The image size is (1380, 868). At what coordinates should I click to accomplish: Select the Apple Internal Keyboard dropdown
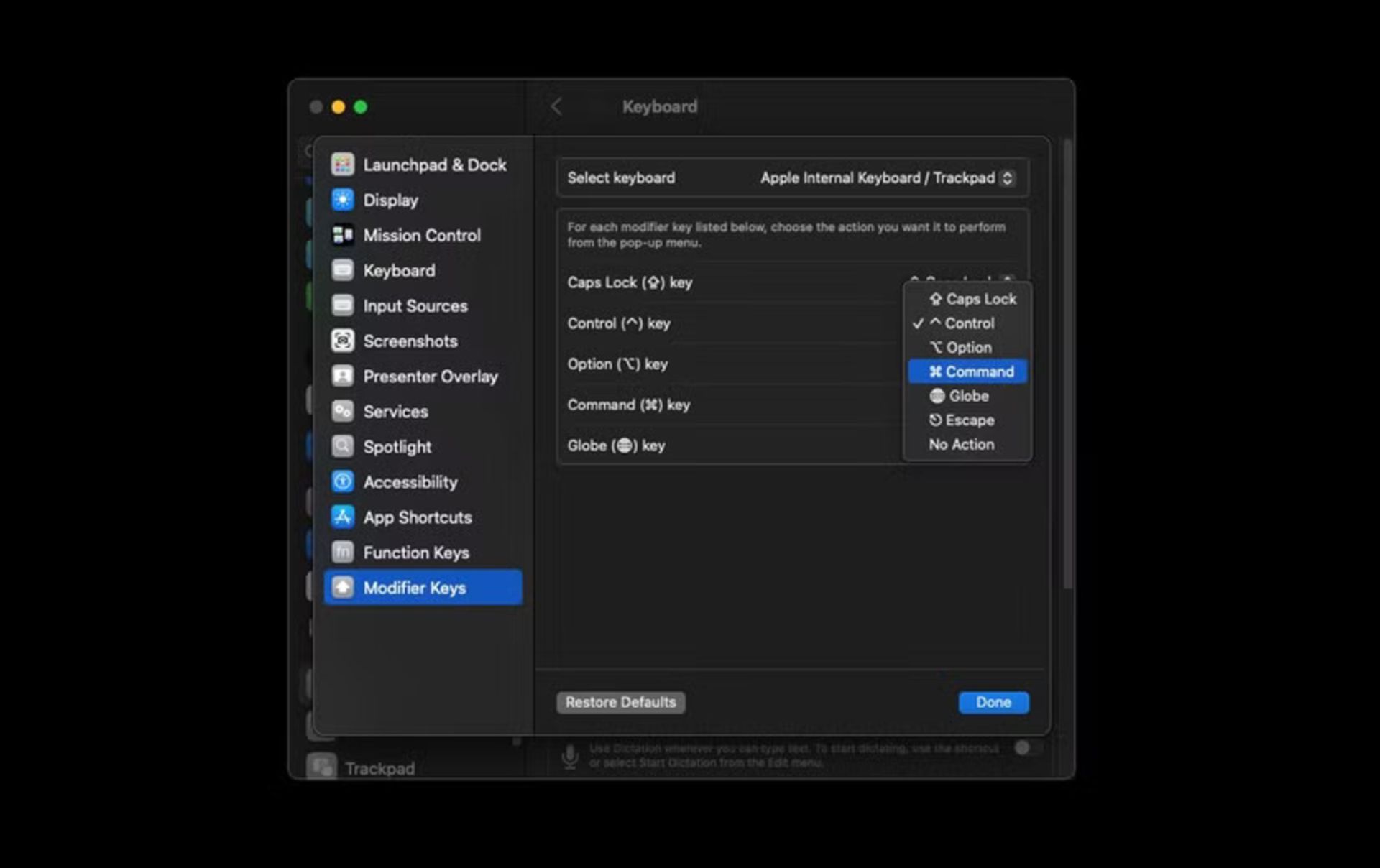click(x=885, y=178)
